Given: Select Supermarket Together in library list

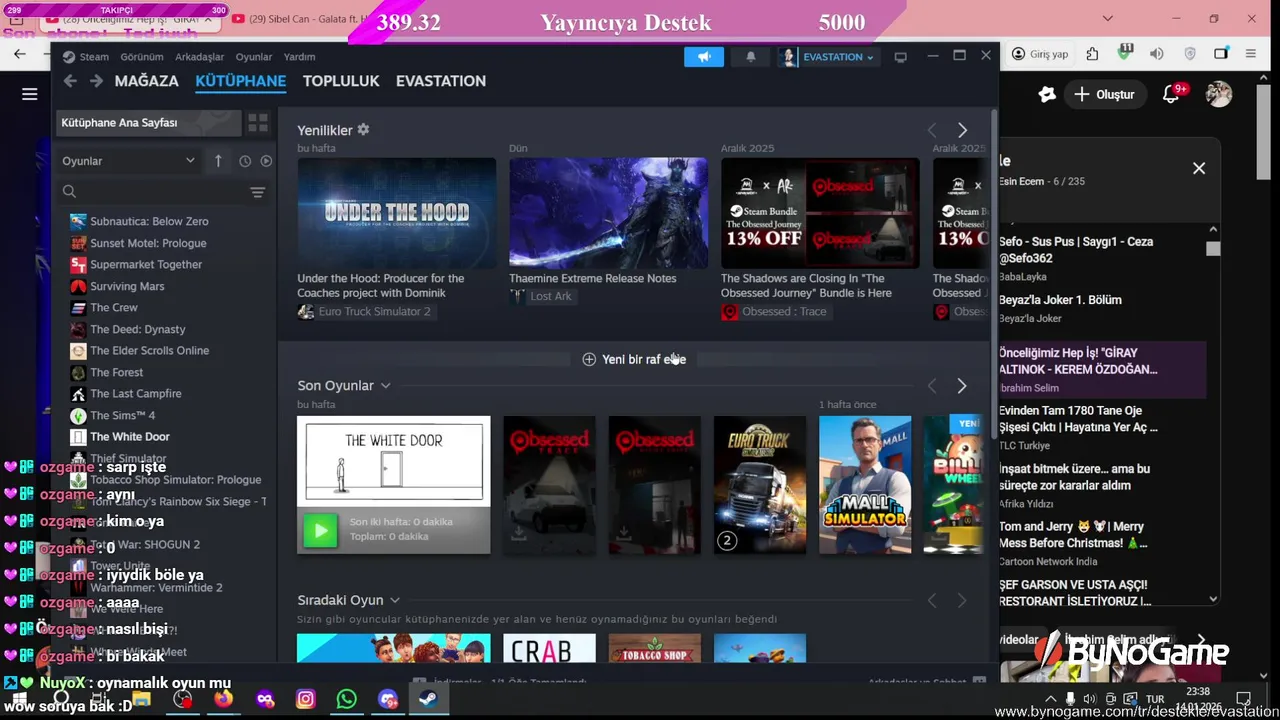Looking at the screenshot, I should tap(146, 265).
